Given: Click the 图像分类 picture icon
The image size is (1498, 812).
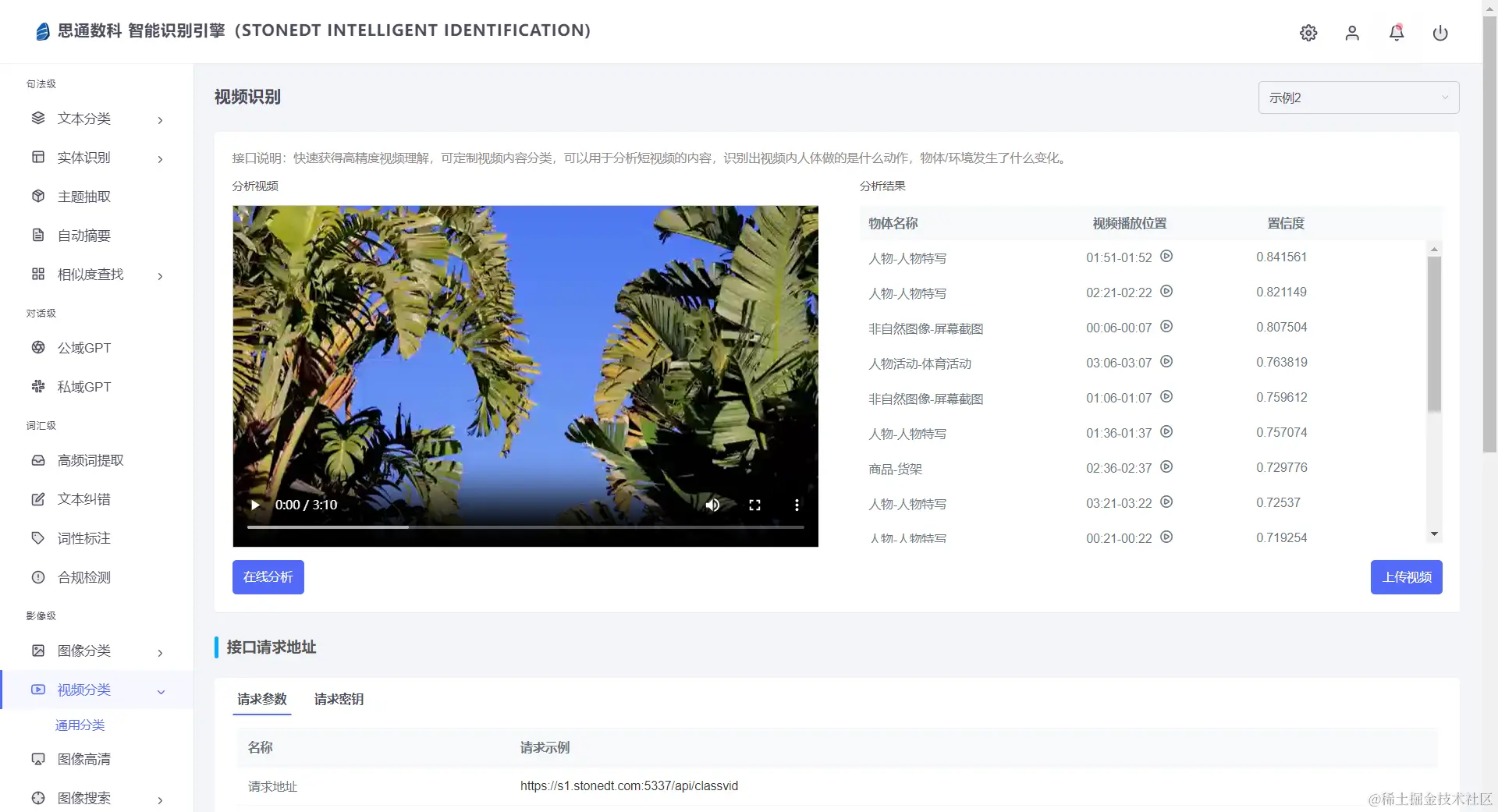Looking at the screenshot, I should tap(38, 651).
